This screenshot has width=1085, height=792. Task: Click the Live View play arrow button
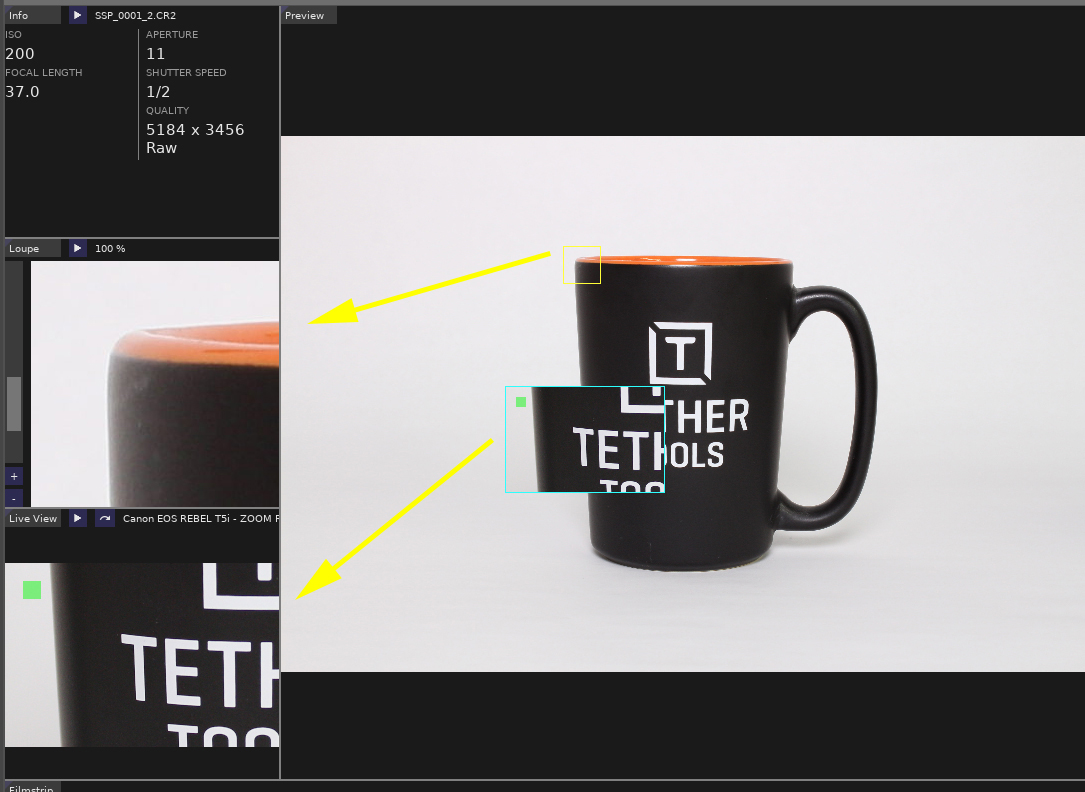point(78,518)
